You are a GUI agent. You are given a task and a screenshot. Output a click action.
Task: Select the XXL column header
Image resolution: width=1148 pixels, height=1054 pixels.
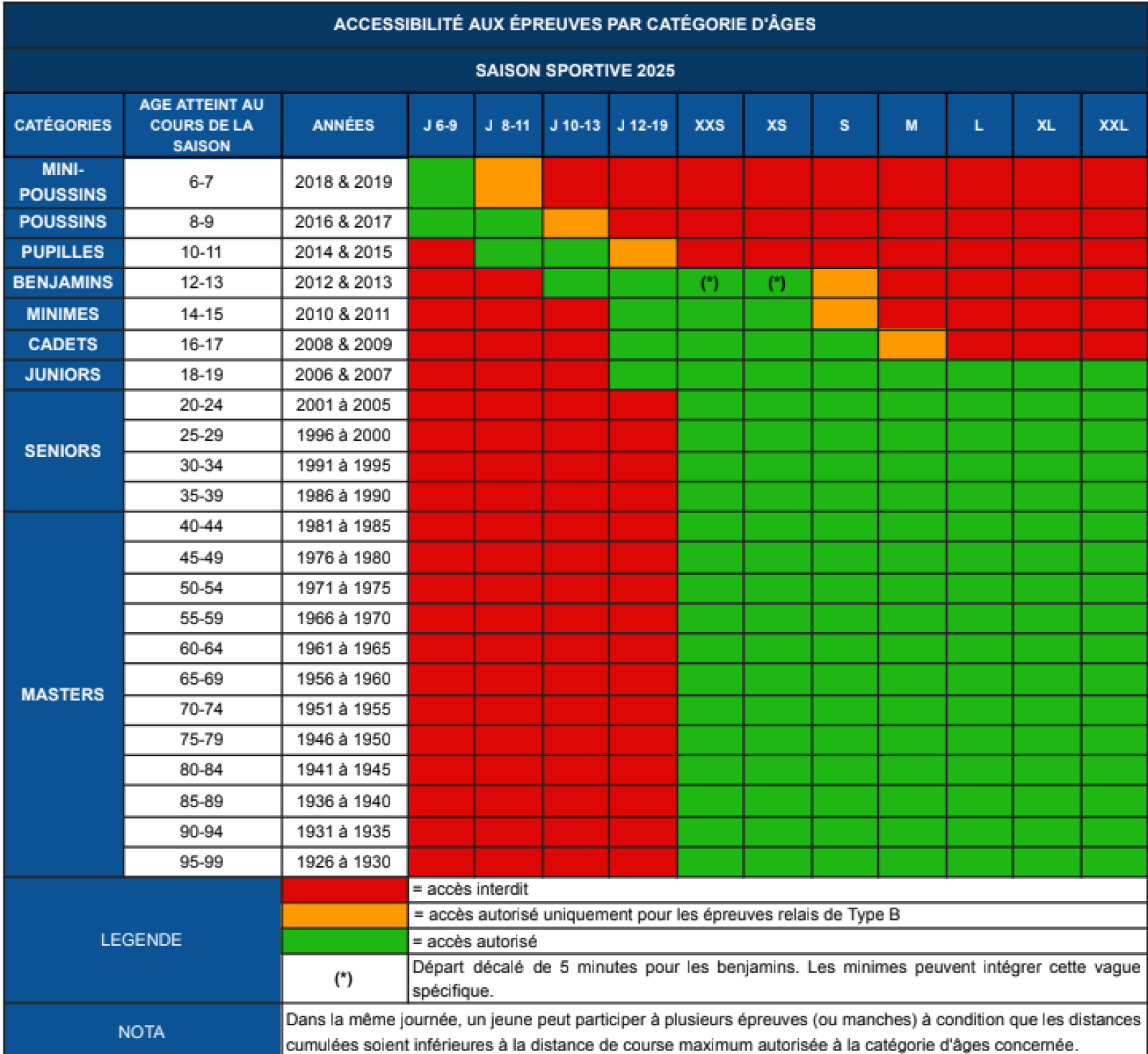tap(1113, 126)
